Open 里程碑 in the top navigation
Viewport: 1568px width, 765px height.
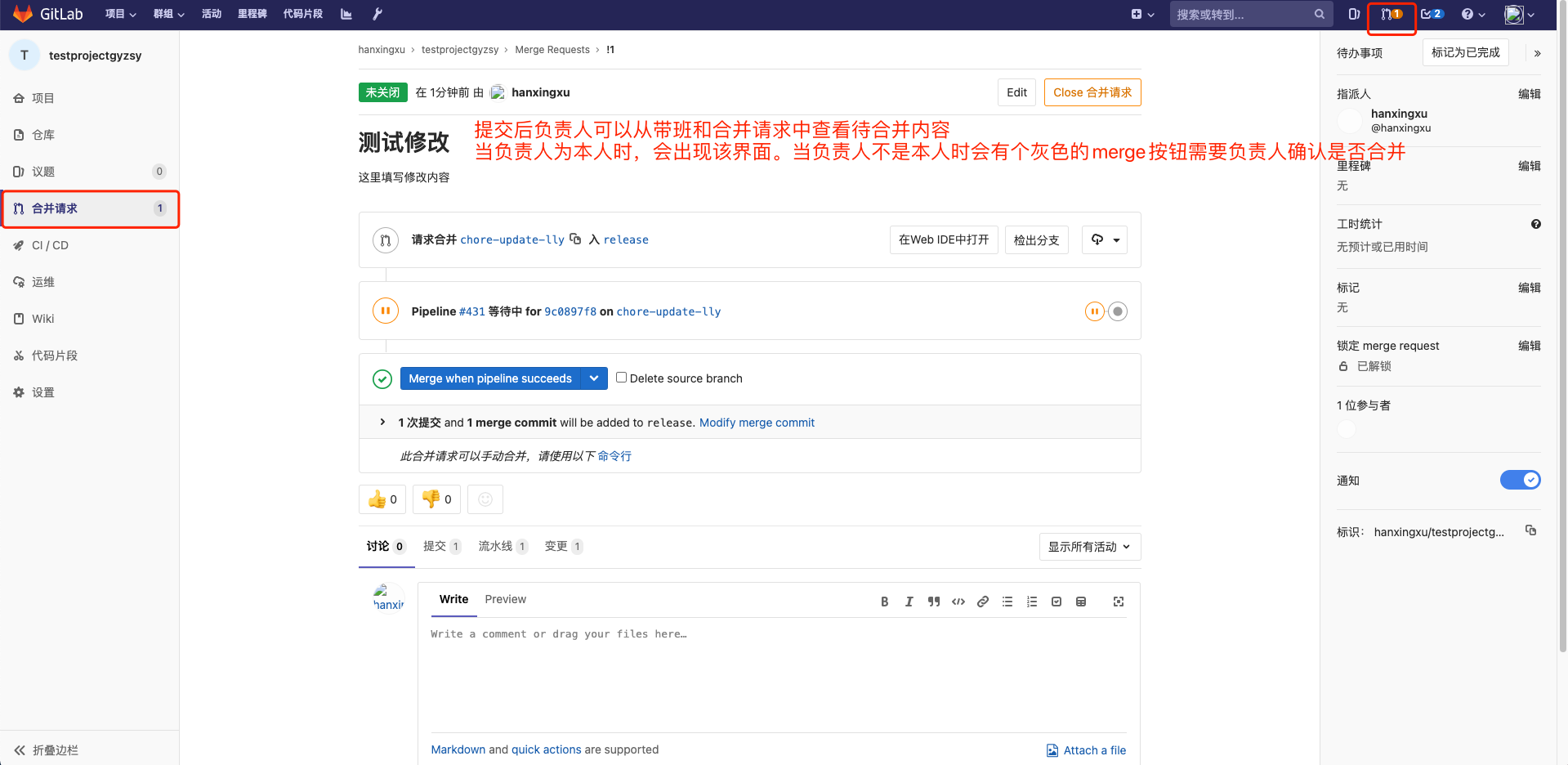pos(252,14)
